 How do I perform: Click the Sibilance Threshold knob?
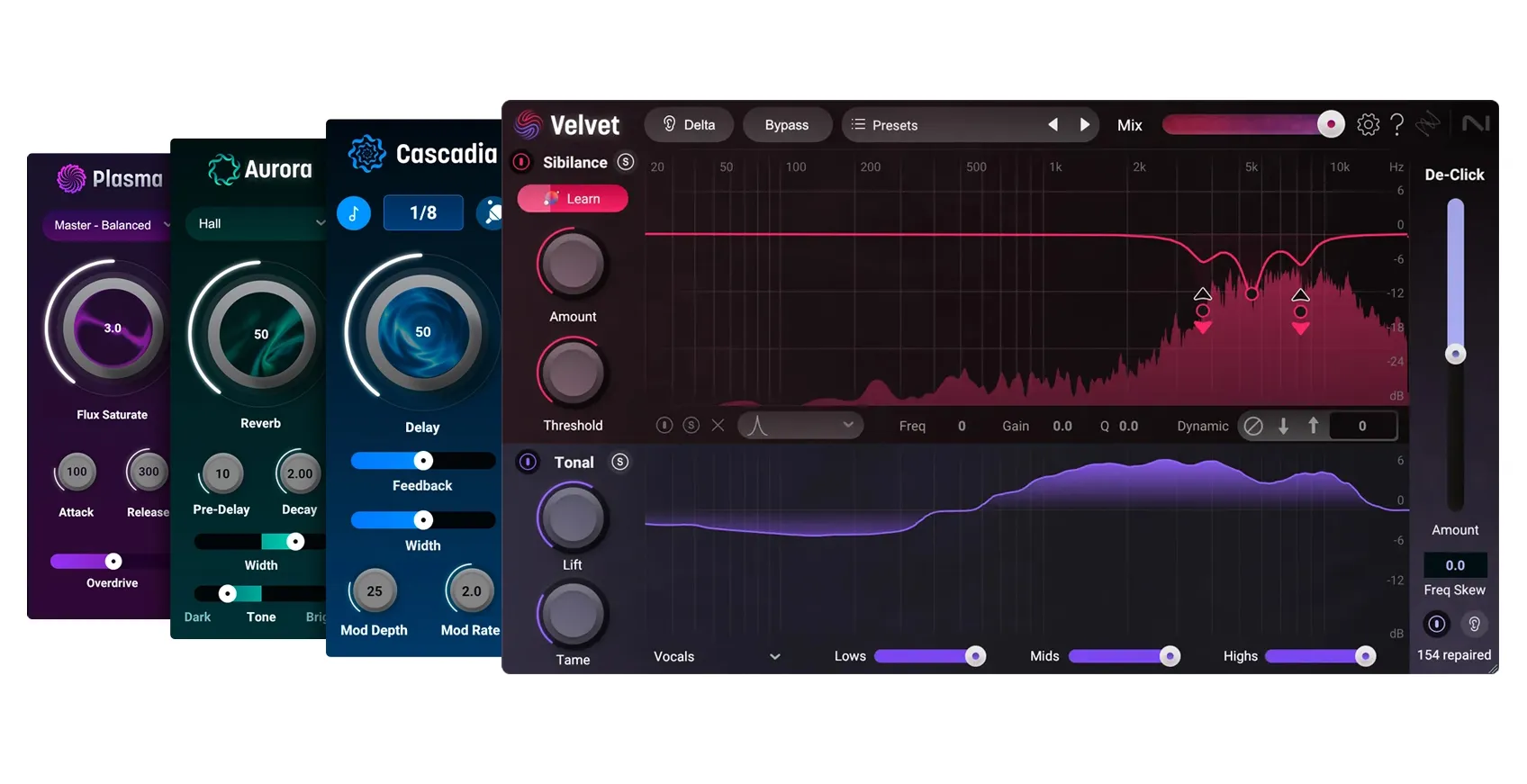(573, 373)
